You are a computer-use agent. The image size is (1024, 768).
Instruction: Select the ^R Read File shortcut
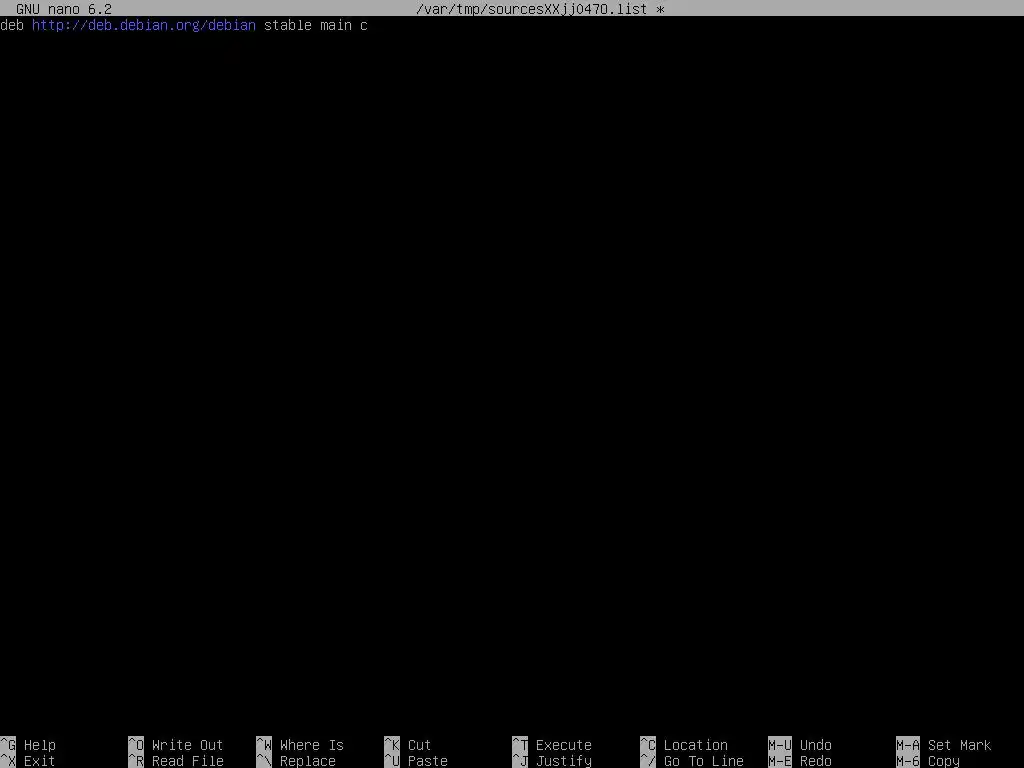click(176, 761)
